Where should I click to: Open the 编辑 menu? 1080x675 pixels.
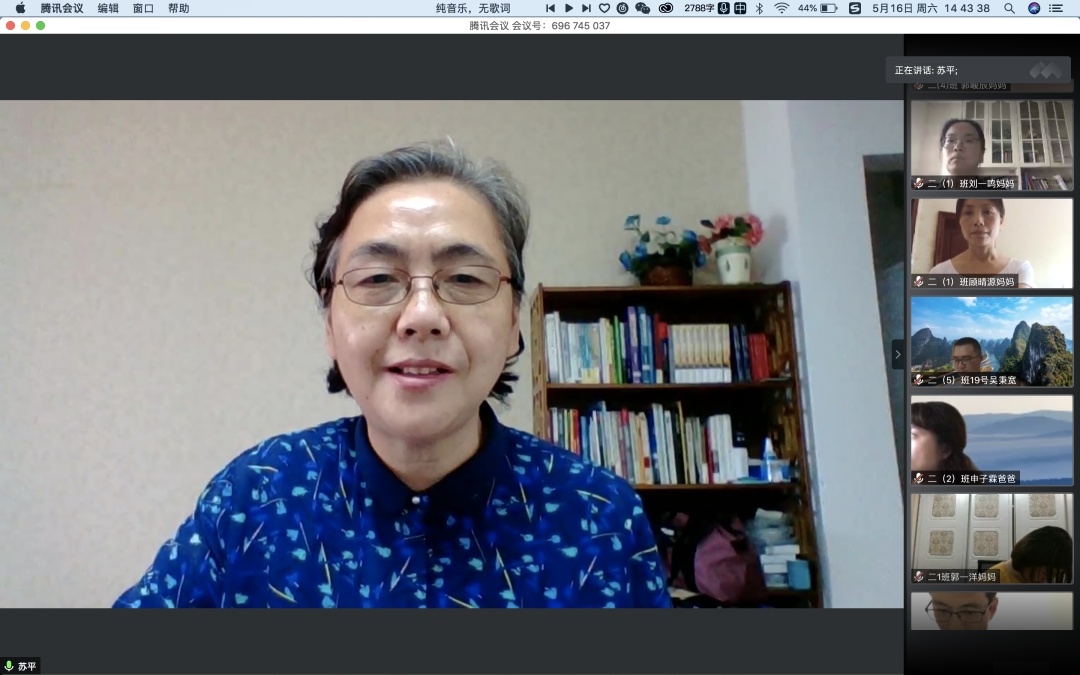click(x=108, y=8)
